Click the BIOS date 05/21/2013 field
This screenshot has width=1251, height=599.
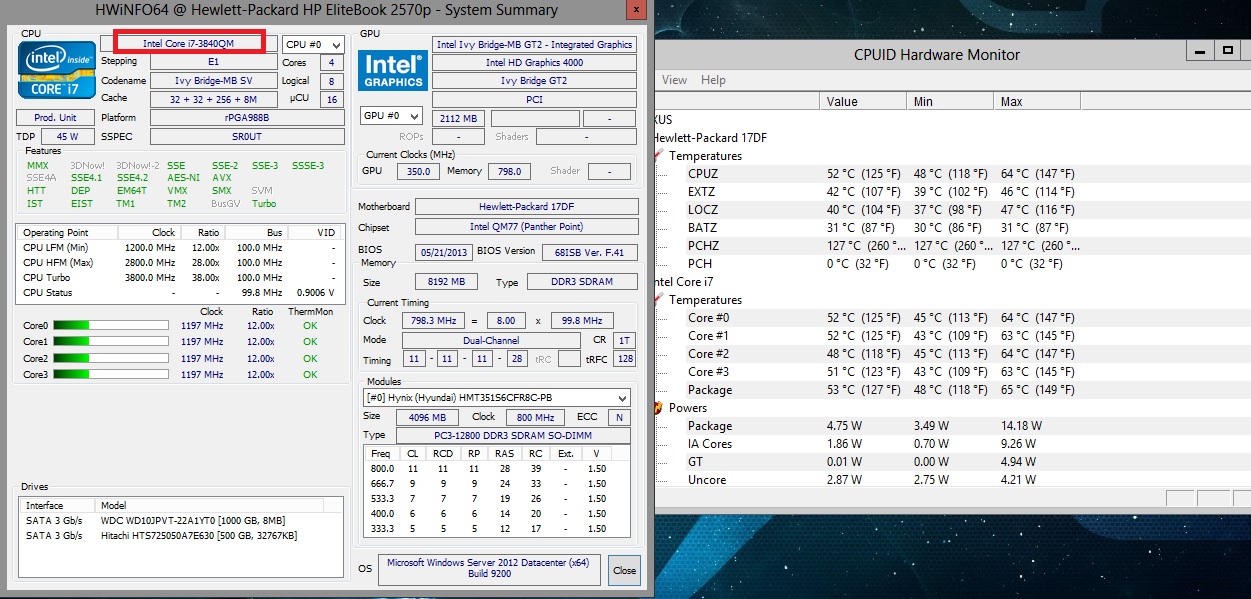tap(443, 251)
